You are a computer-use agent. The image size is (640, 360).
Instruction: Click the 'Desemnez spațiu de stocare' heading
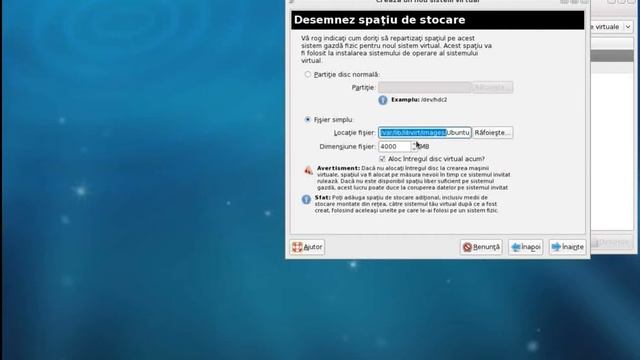coord(380,20)
